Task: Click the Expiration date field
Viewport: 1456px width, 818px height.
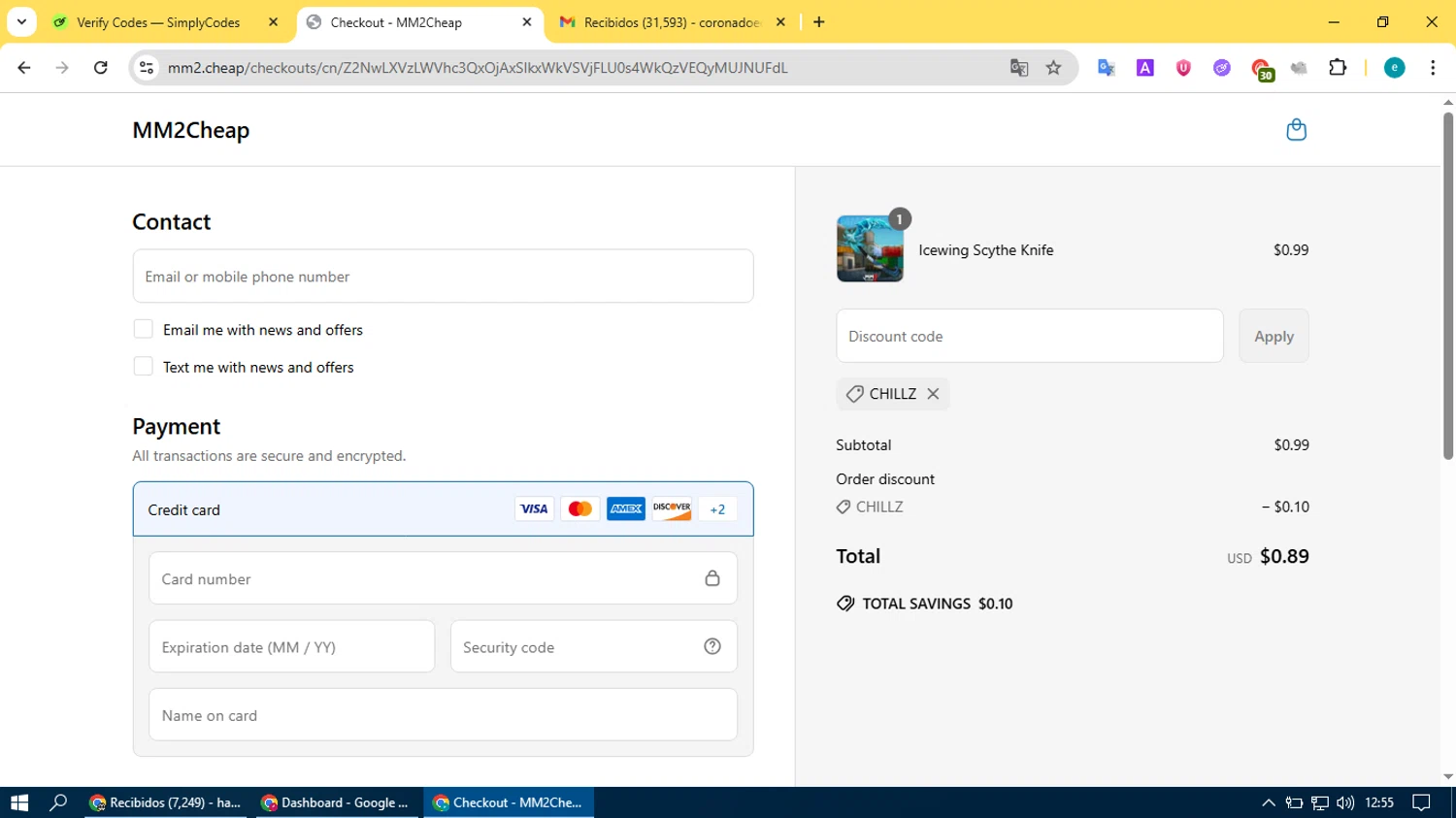Action: pos(291,646)
